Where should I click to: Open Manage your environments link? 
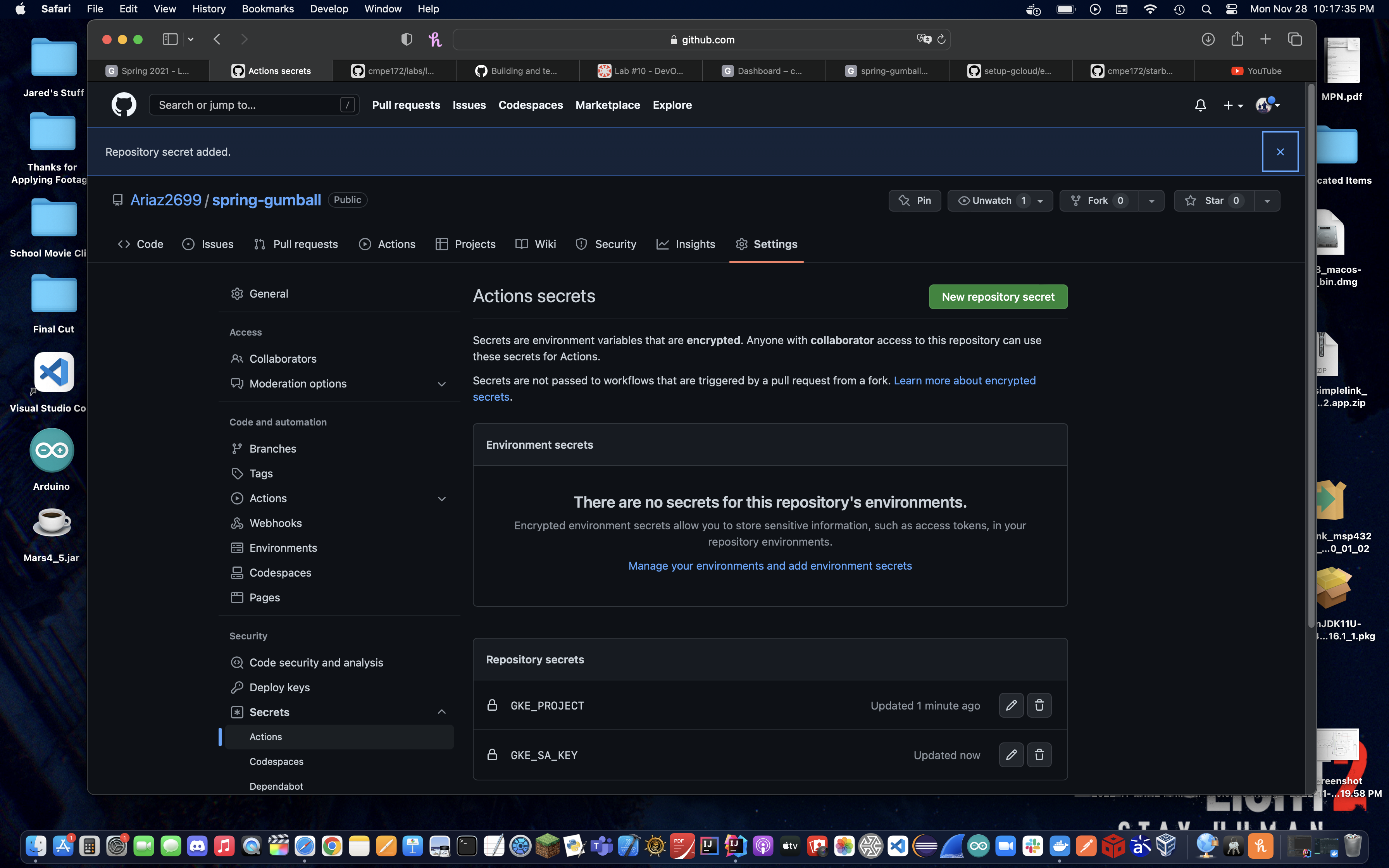(770, 565)
